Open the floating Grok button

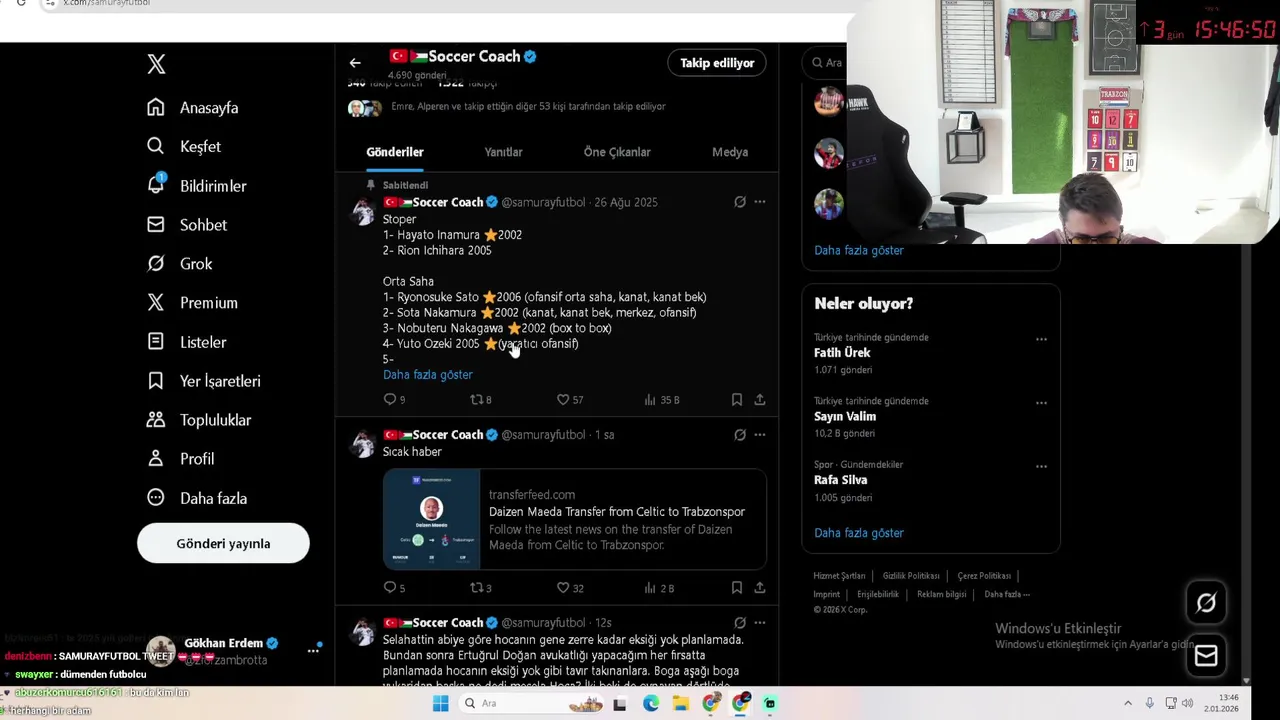click(x=1206, y=602)
